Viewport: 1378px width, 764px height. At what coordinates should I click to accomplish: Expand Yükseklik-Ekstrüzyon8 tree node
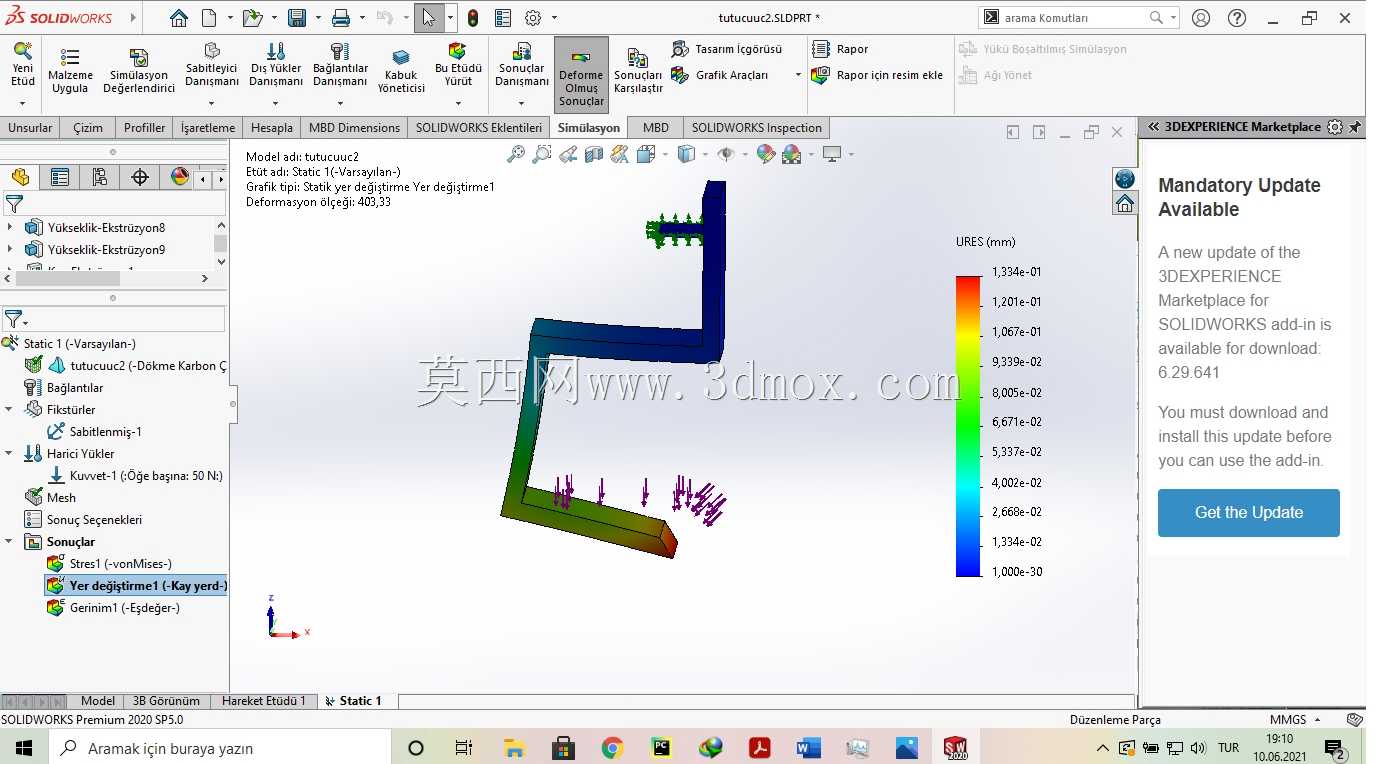pyautogui.click(x=10, y=227)
